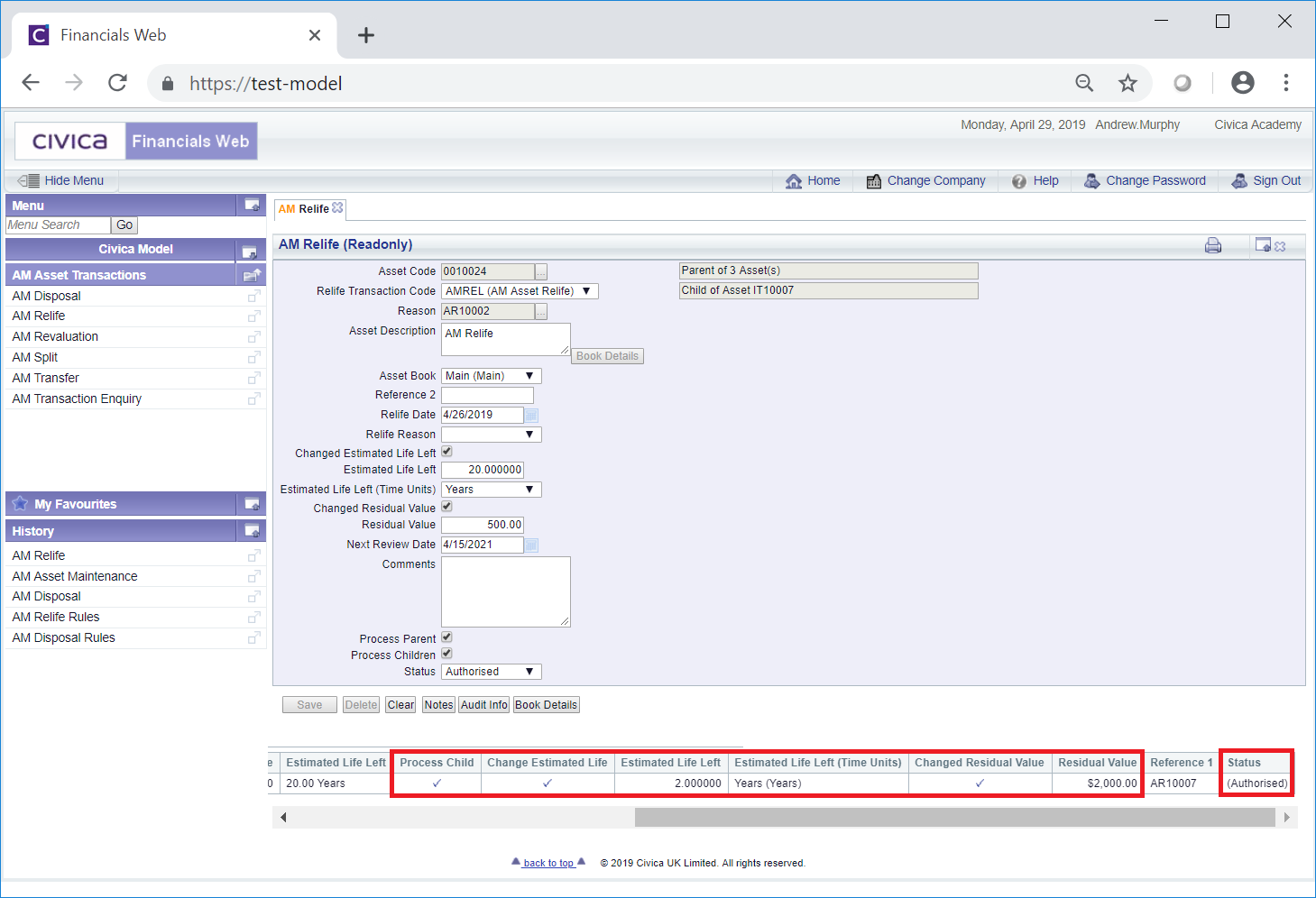Click the Civica Model panel icon

tap(250, 251)
